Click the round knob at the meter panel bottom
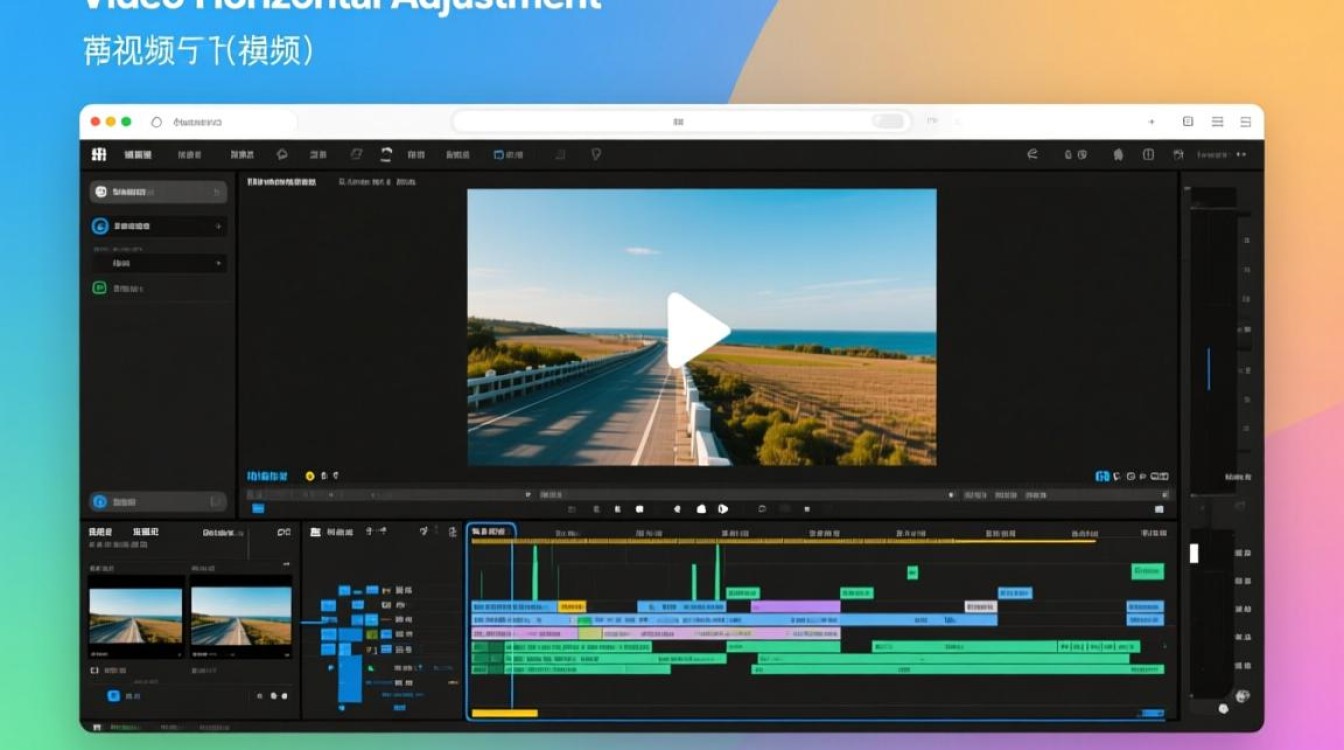Viewport: 1344px width, 750px height. pos(1223,709)
